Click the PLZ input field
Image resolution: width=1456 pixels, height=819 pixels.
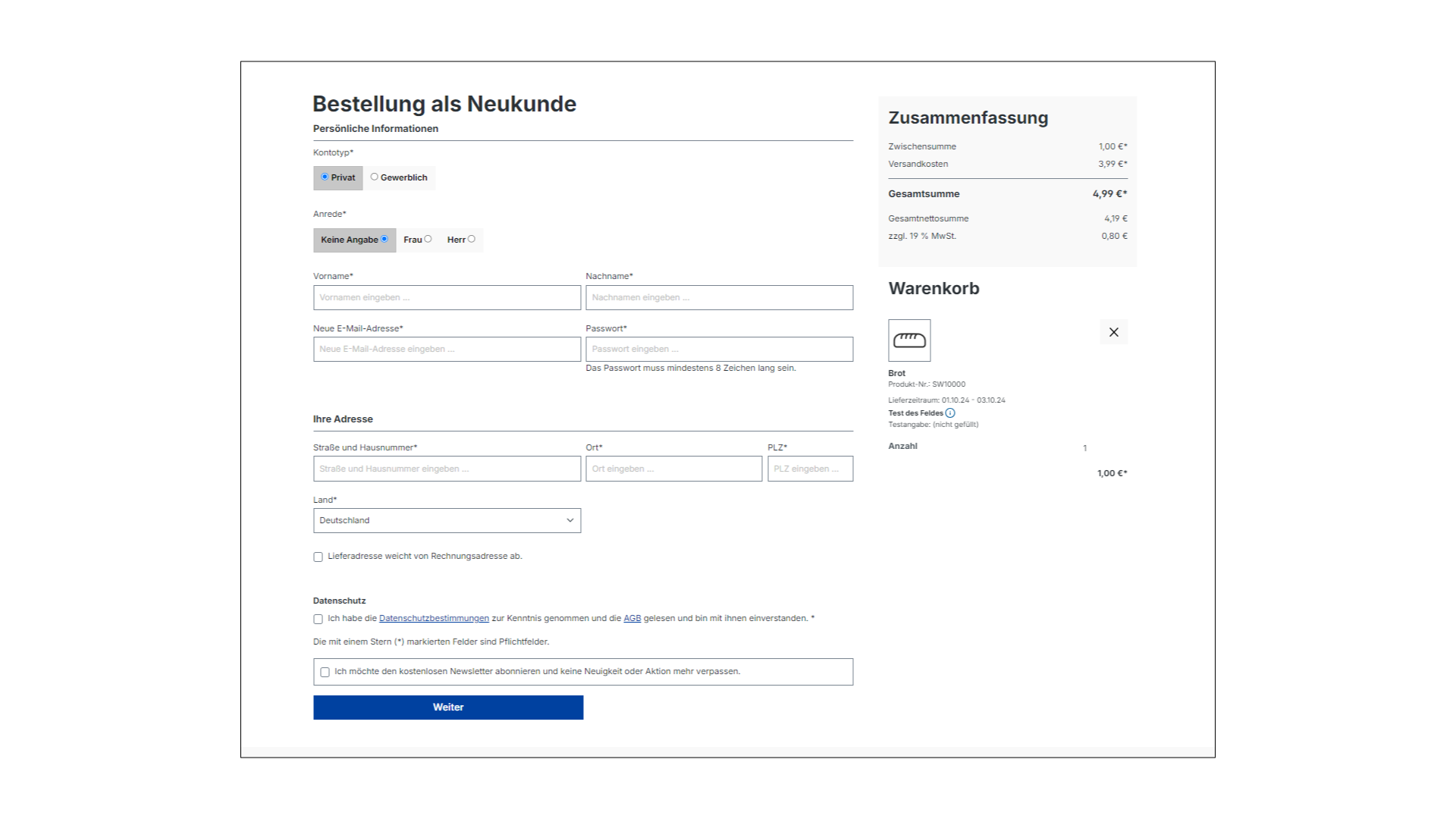click(x=810, y=469)
